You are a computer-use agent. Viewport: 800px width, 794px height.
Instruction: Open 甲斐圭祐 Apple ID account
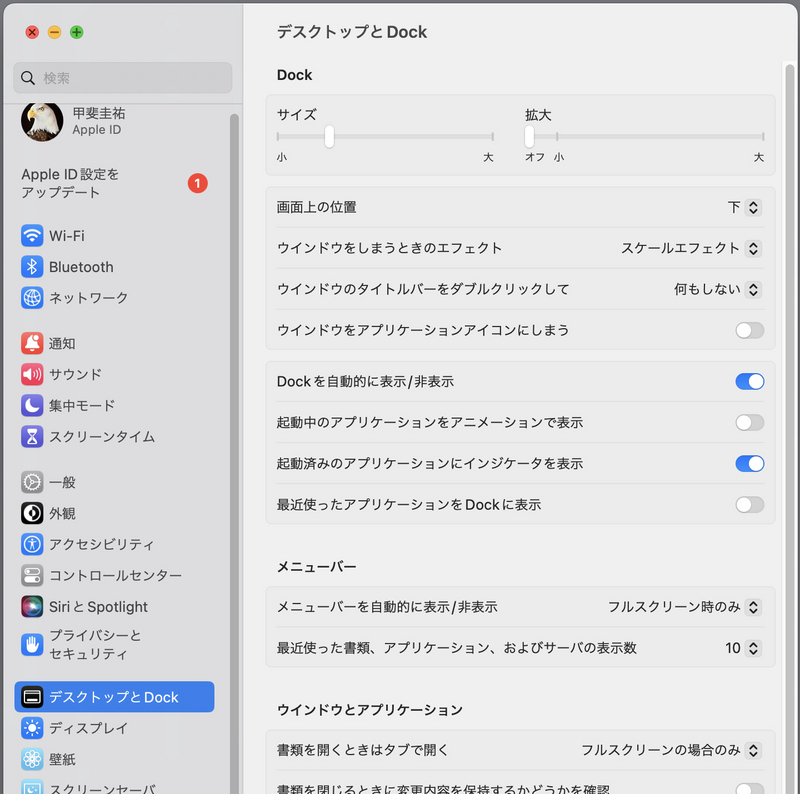pos(114,121)
